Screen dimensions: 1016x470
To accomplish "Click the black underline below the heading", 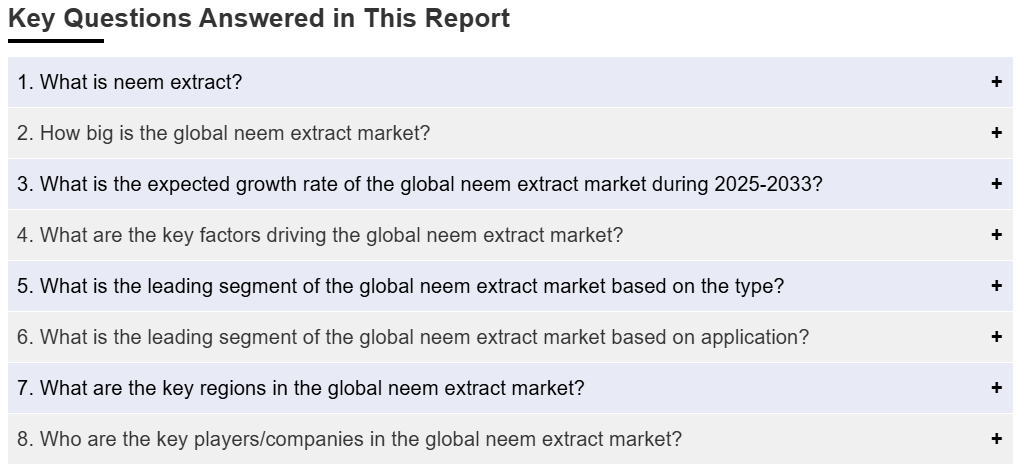I will click(56, 41).
